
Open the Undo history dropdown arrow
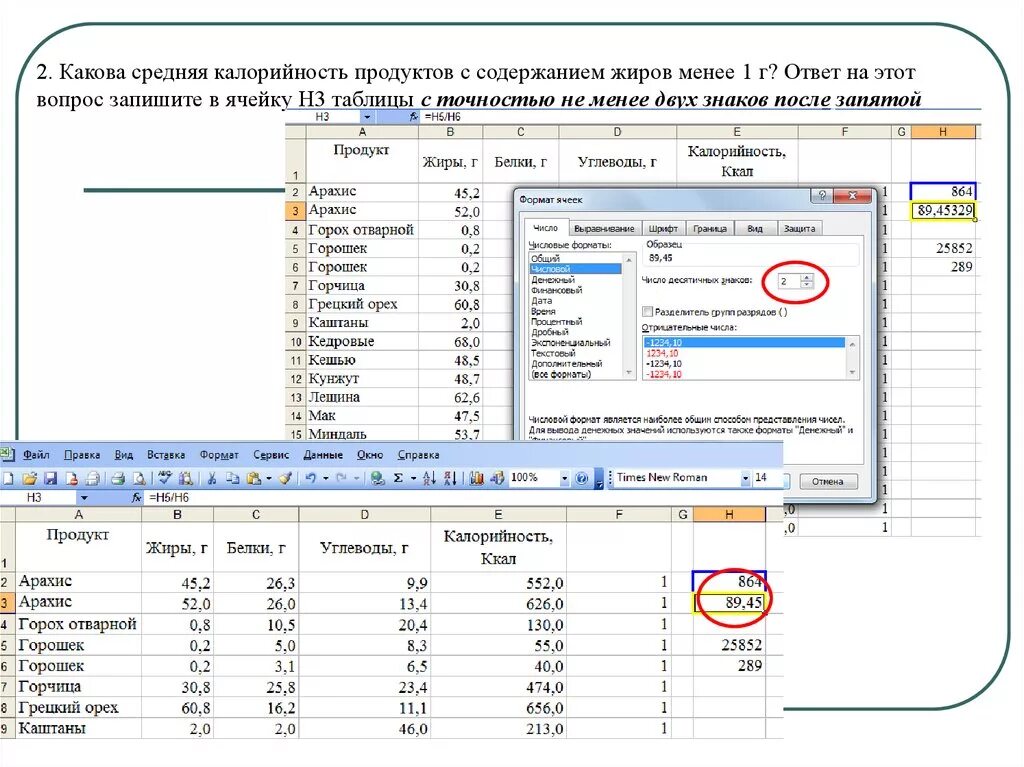(325, 478)
